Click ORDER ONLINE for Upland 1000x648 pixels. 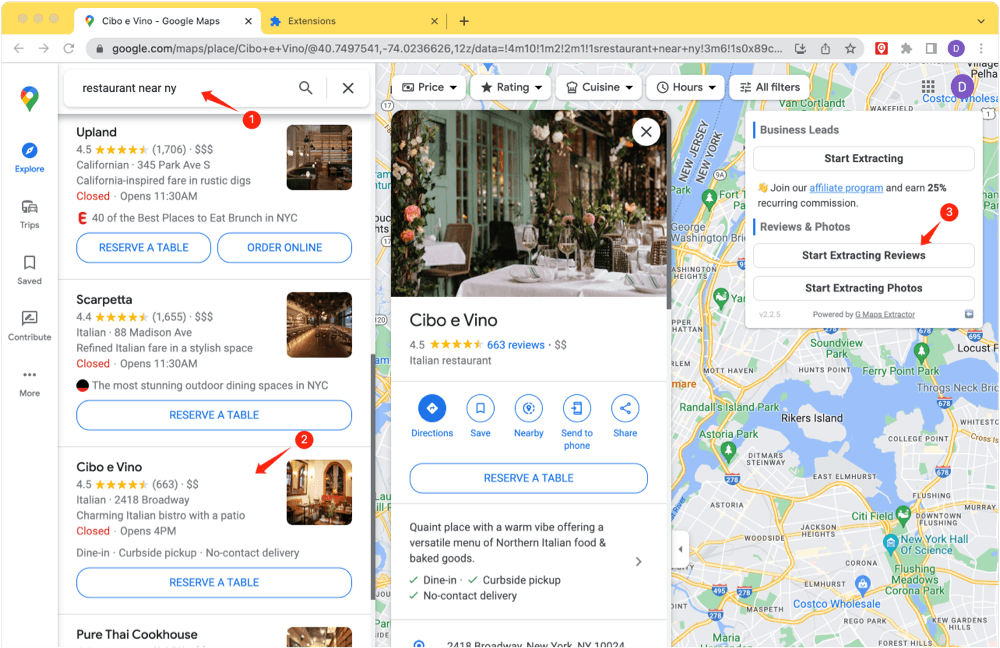click(x=284, y=247)
